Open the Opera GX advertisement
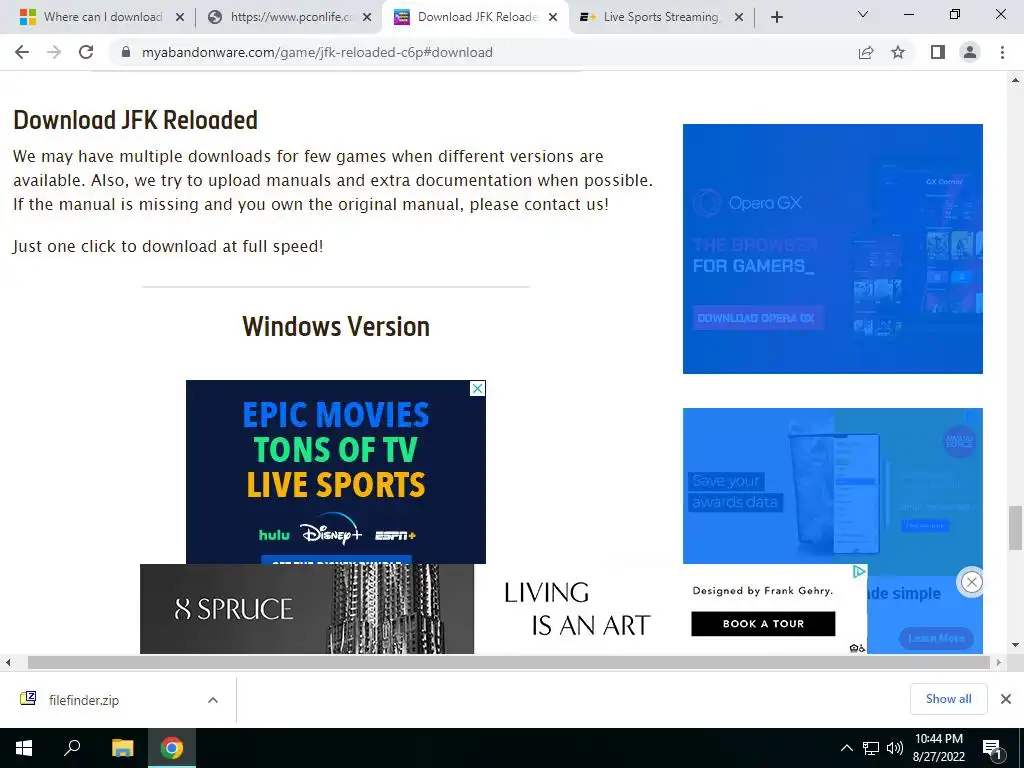 click(x=833, y=249)
